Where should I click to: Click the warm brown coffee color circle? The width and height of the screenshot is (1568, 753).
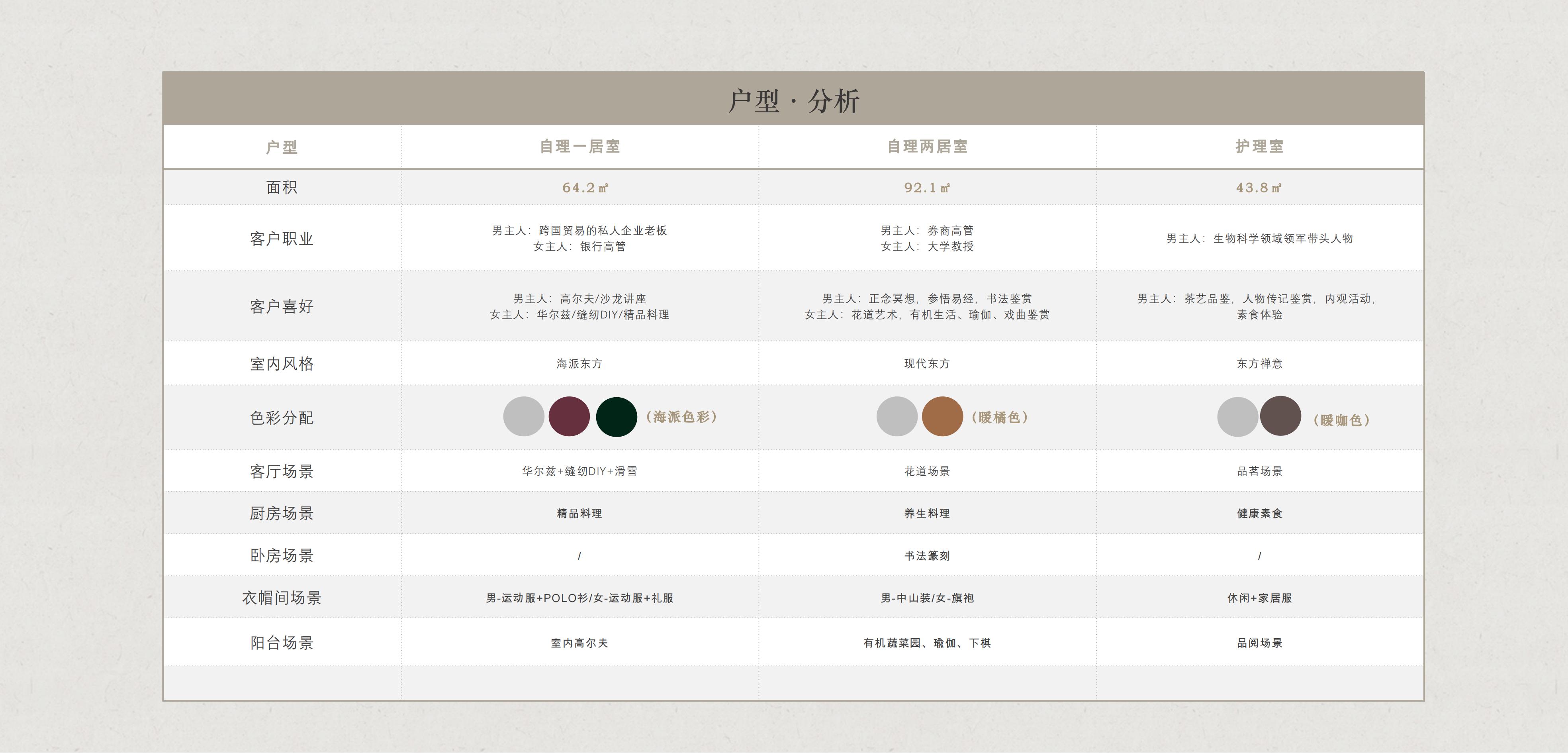click(x=1280, y=416)
